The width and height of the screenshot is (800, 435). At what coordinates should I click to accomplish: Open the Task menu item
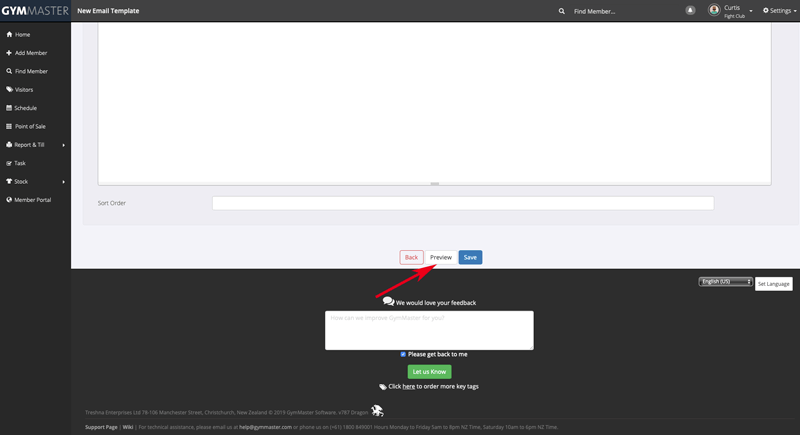pos(20,163)
